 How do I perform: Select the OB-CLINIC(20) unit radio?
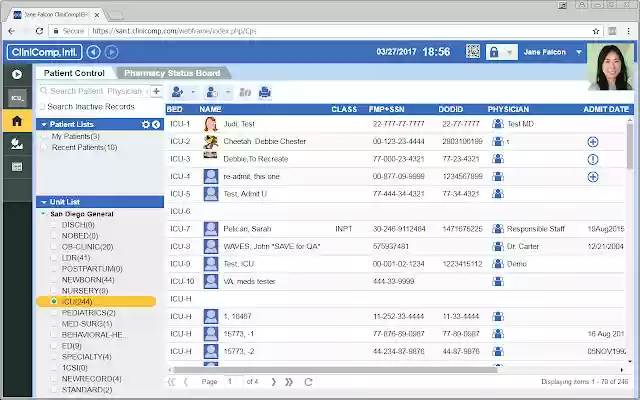click(54, 247)
